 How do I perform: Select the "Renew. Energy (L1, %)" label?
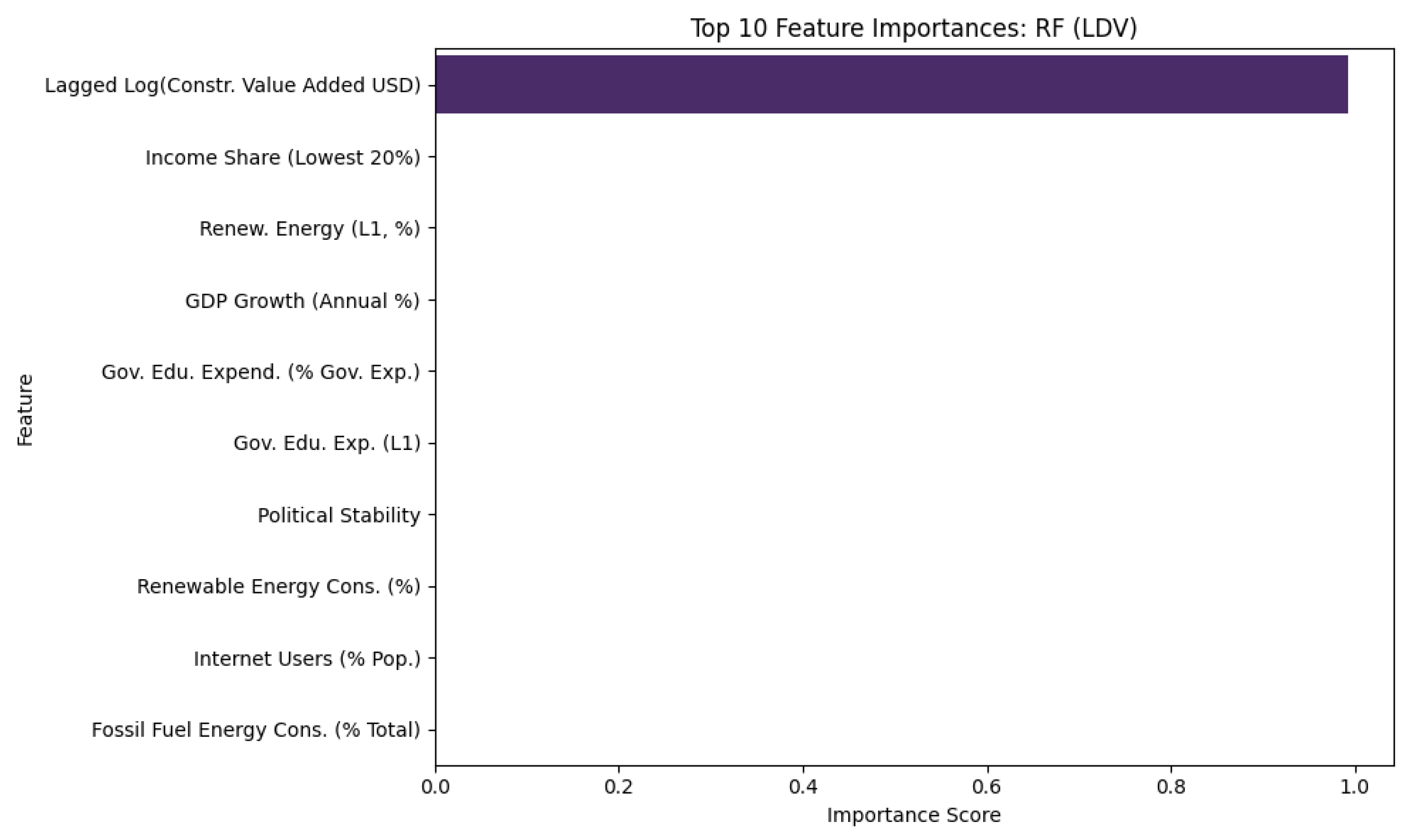(x=309, y=229)
